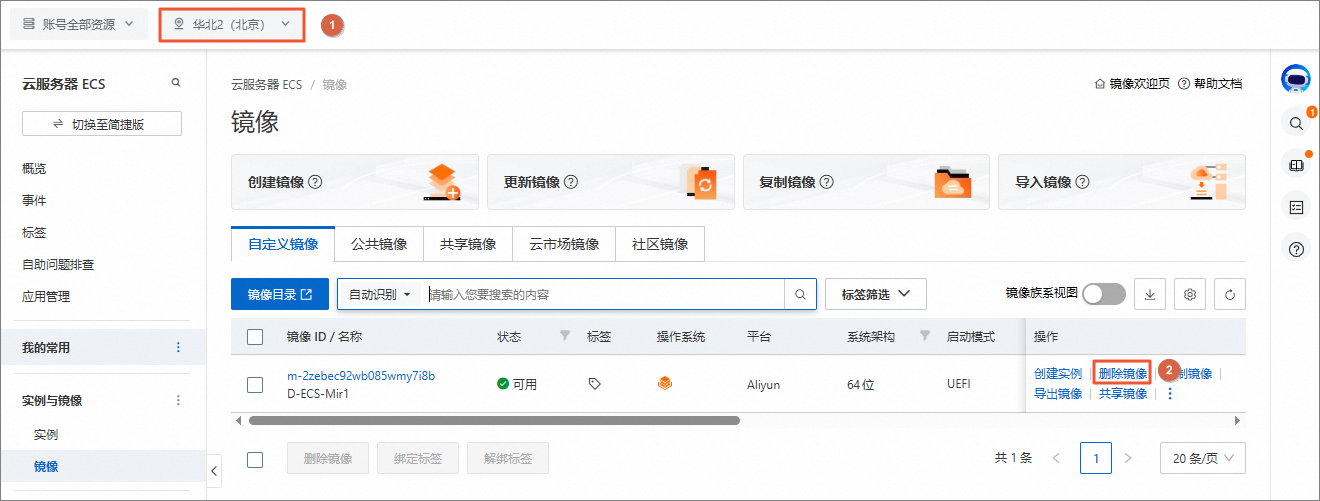Switch to 自定义镜像 tab

(x=283, y=244)
